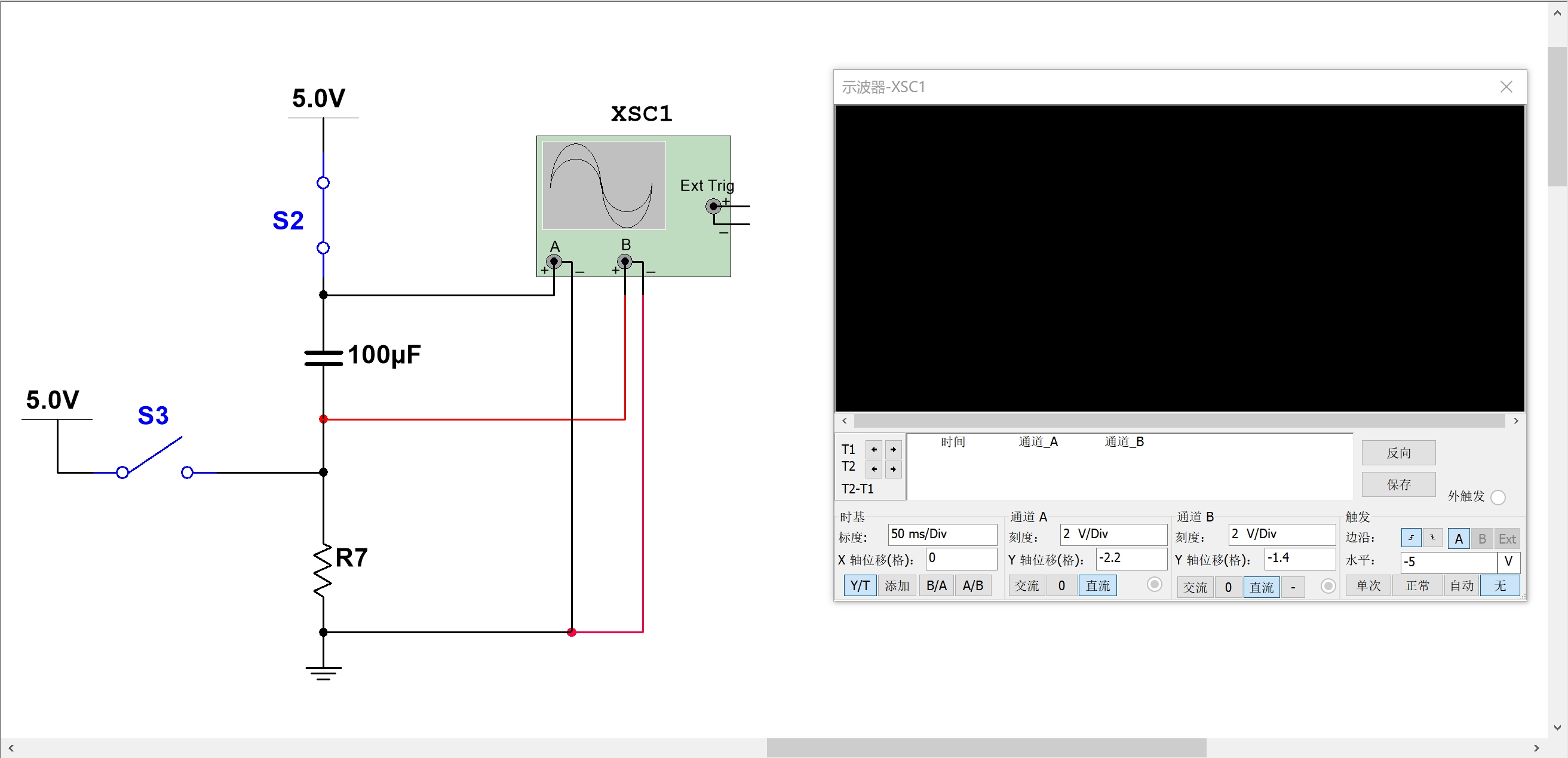Click the 添加 mode button
Viewport: 1568px width, 758px height.
point(897,585)
